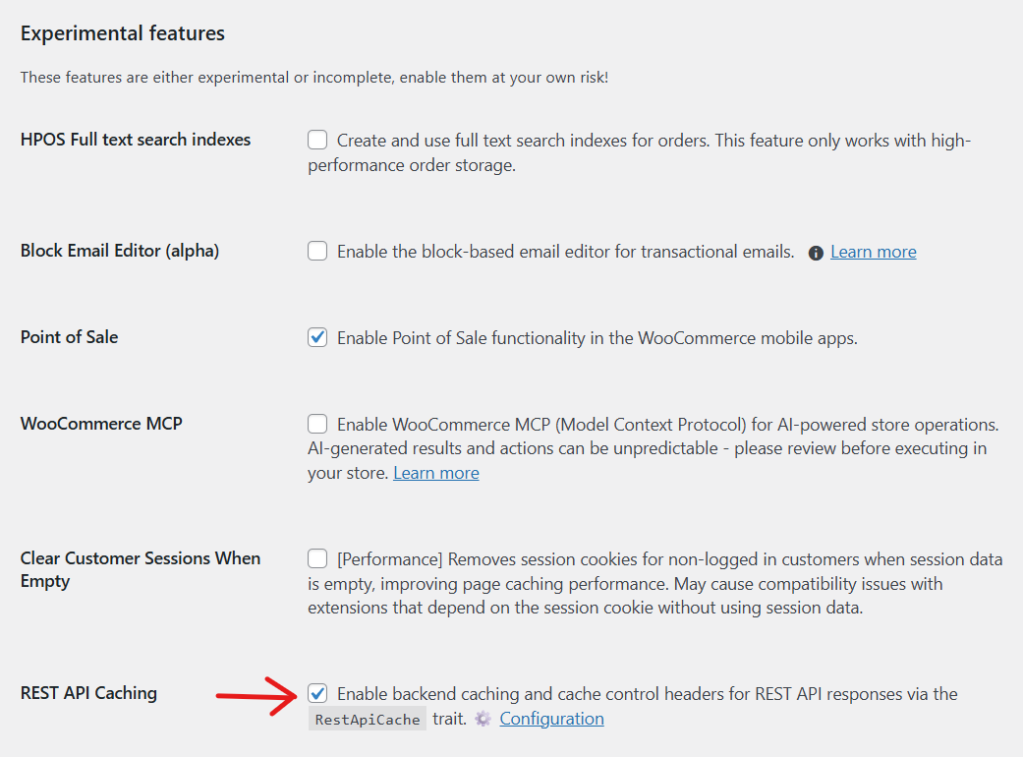The image size is (1023, 757).
Task: Disable REST API Caching
Action: (317, 693)
